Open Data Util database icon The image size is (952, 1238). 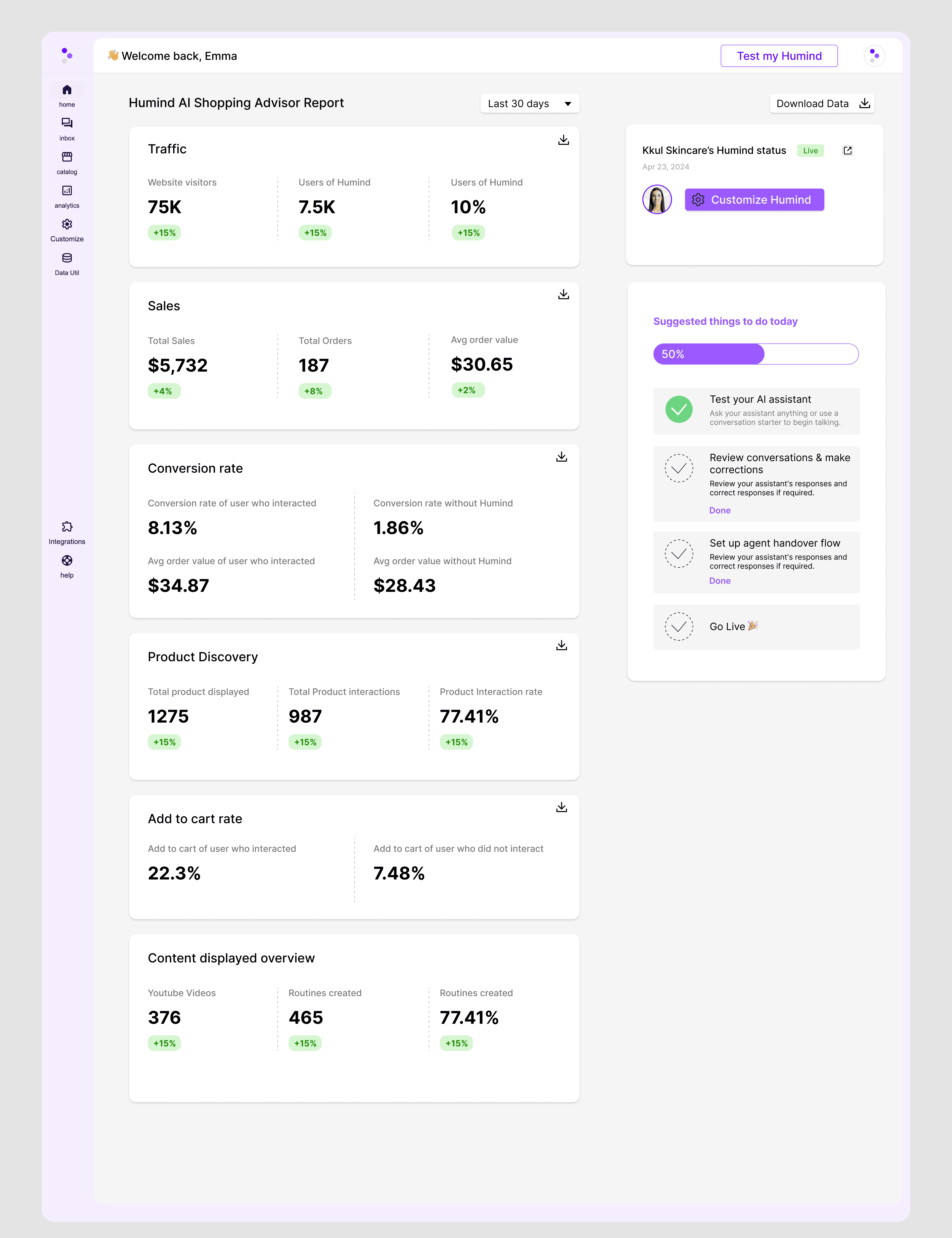[67, 258]
